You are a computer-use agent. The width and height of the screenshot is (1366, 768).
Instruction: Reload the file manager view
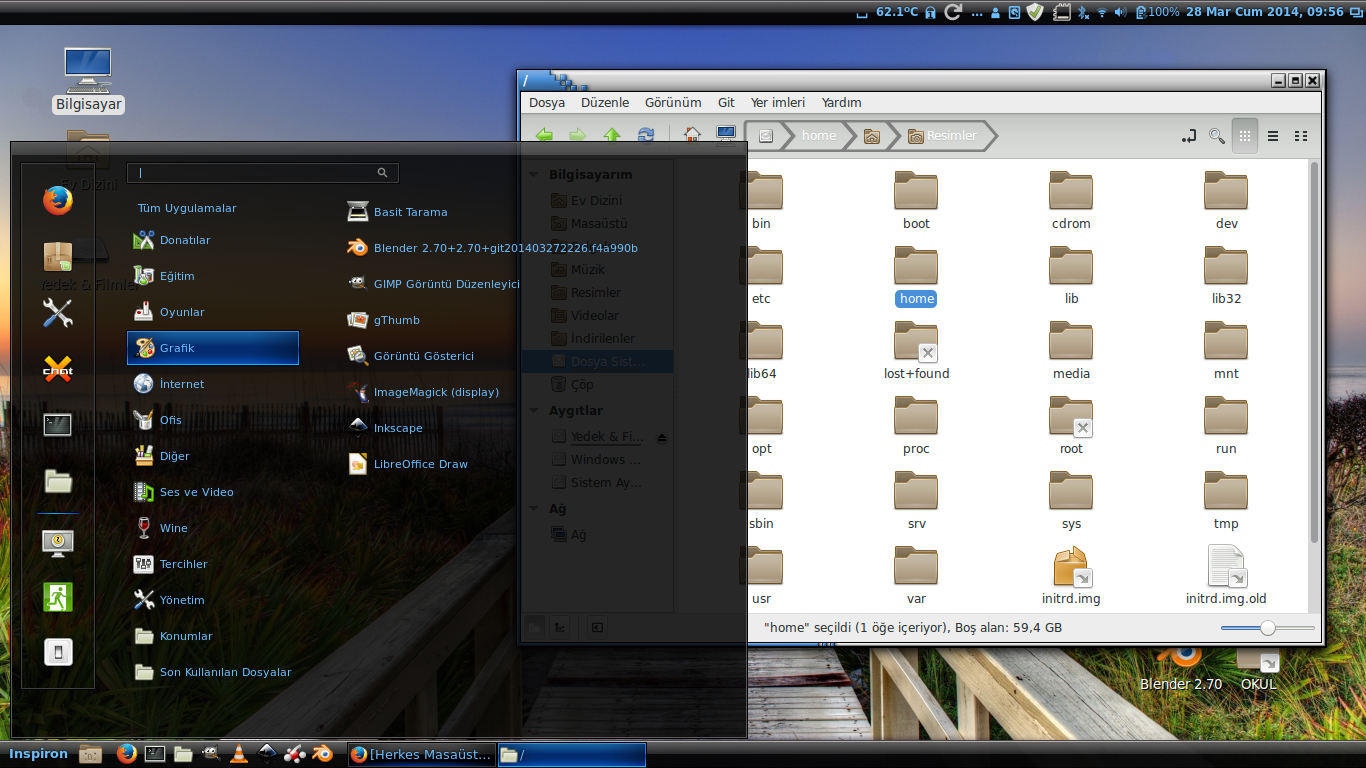pos(646,136)
